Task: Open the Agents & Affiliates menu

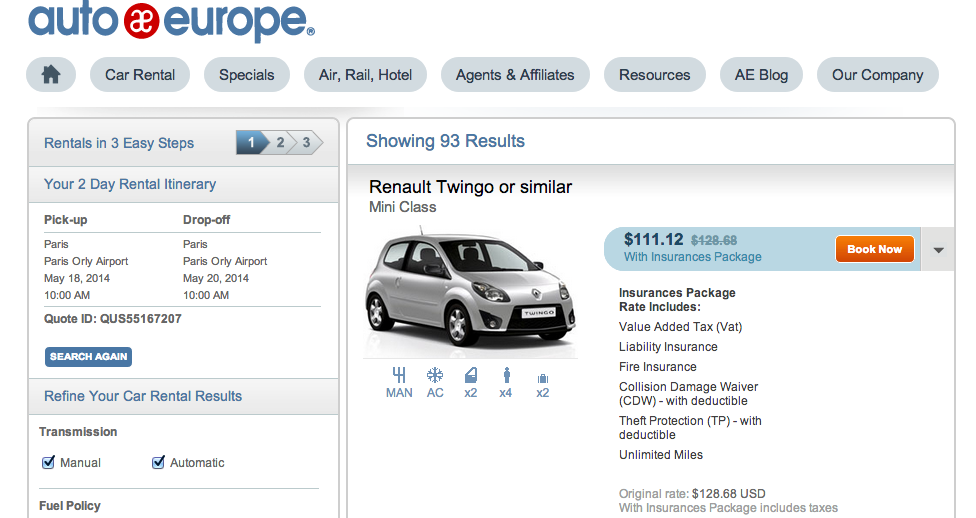Action: click(515, 75)
